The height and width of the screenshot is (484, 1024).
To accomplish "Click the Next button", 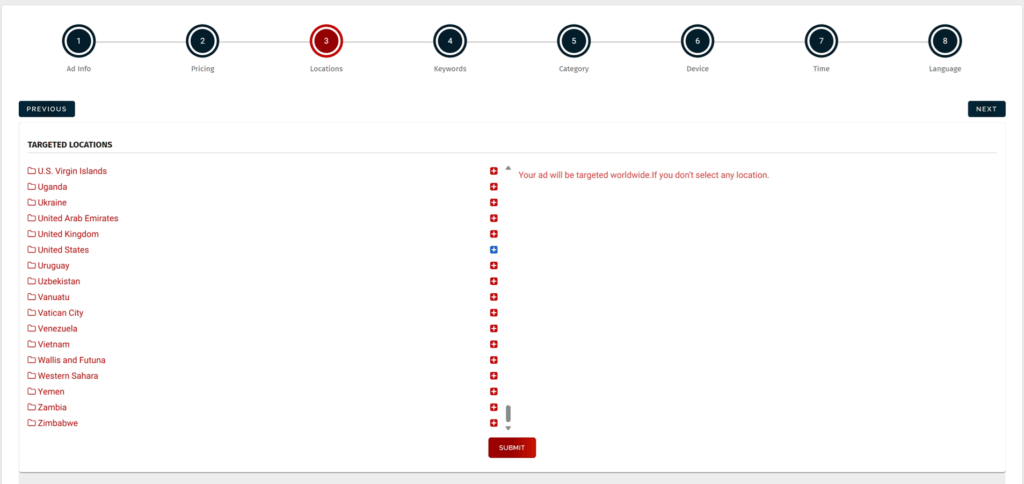I will (986, 109).
